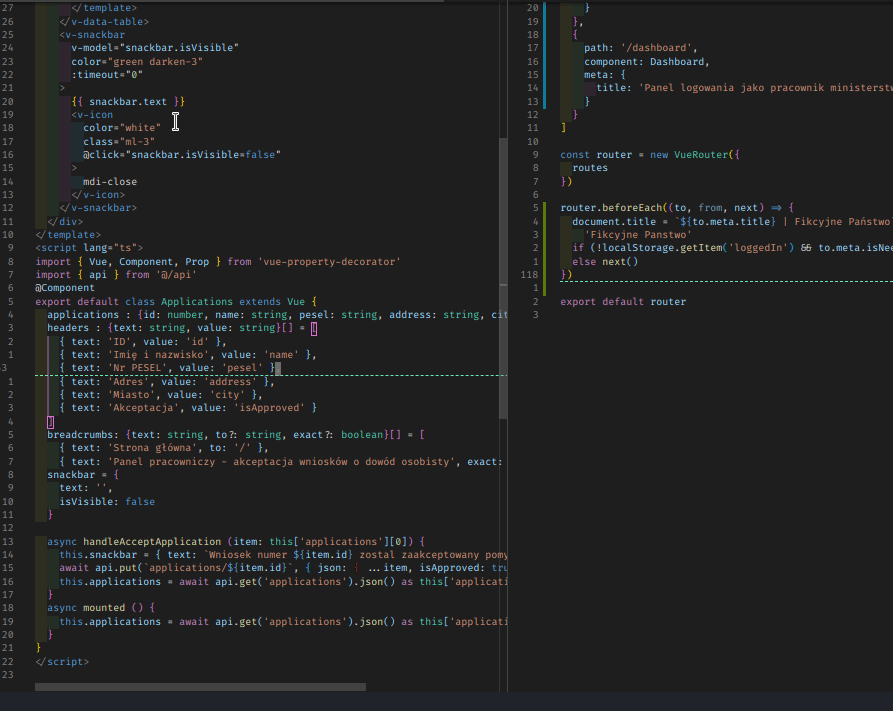Screen dimensions: 893x711
Task: Click the mdi-close icon name text
Action: 110,182
